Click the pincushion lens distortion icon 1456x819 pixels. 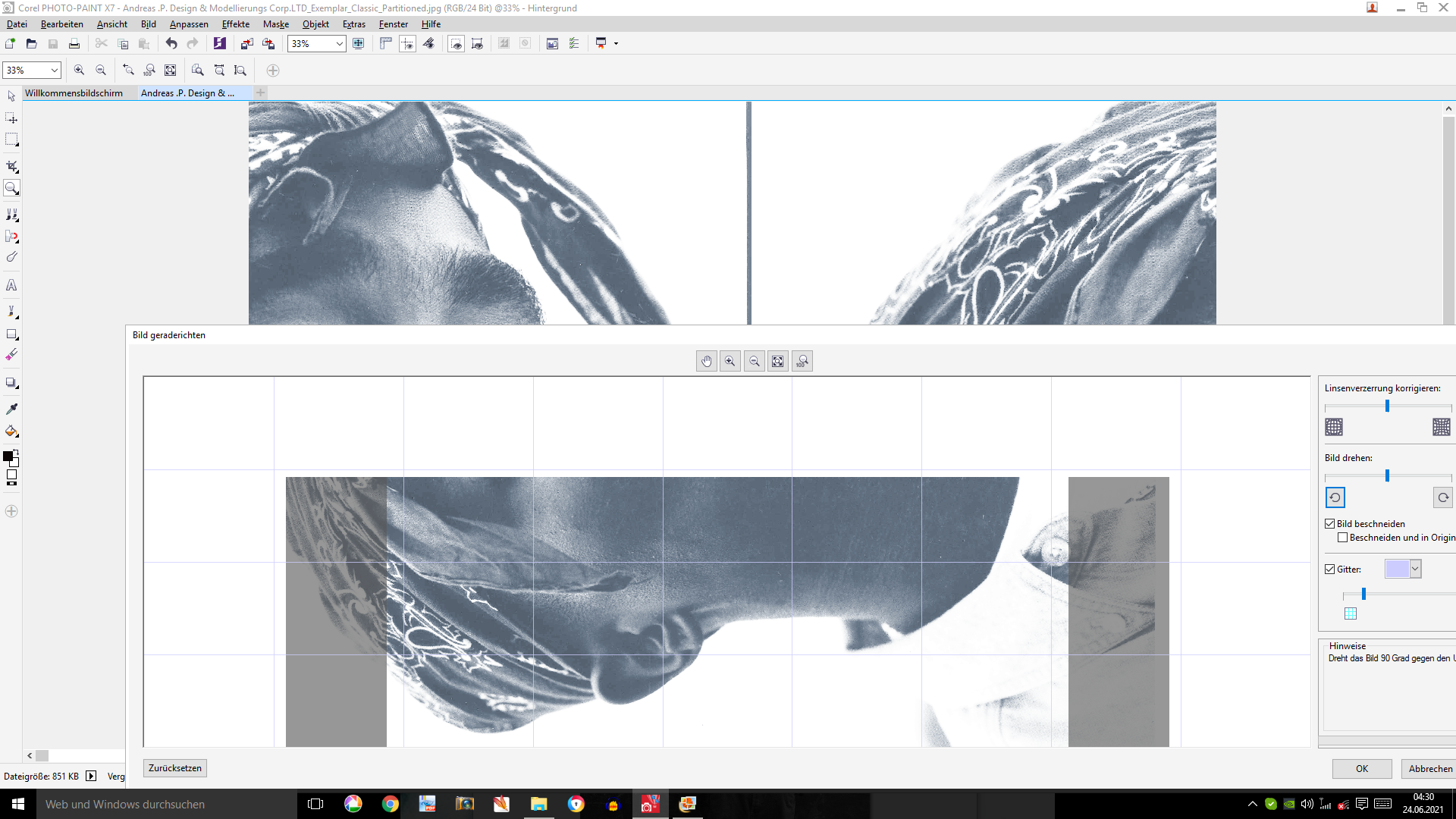pos(1442,427)
